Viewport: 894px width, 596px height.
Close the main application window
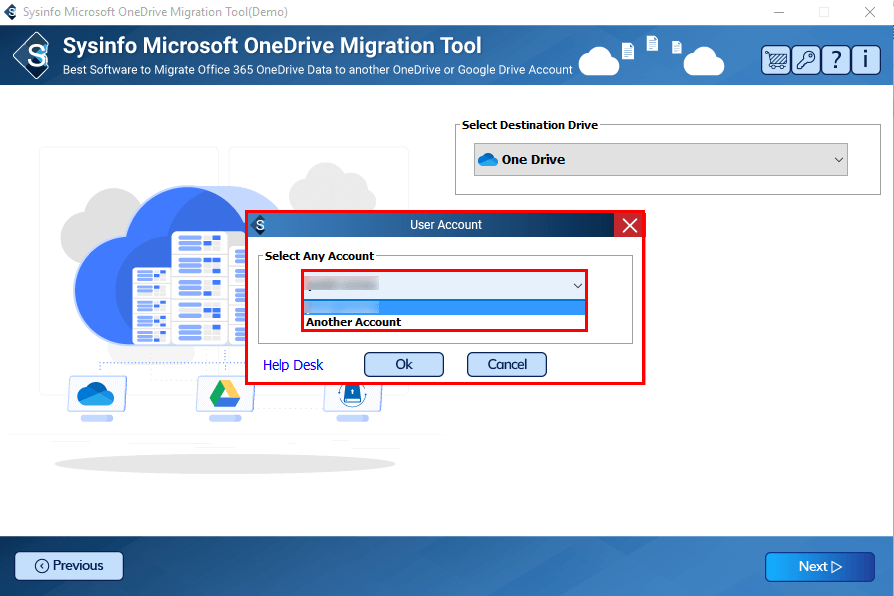pyautogui.click(x=869, y=12)
